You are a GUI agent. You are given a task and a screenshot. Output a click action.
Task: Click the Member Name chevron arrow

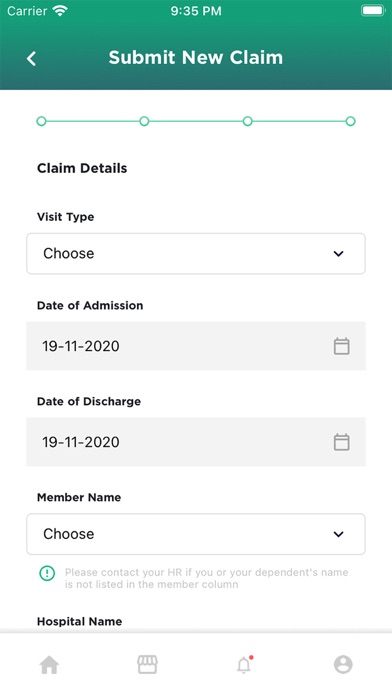coord(339,534)
